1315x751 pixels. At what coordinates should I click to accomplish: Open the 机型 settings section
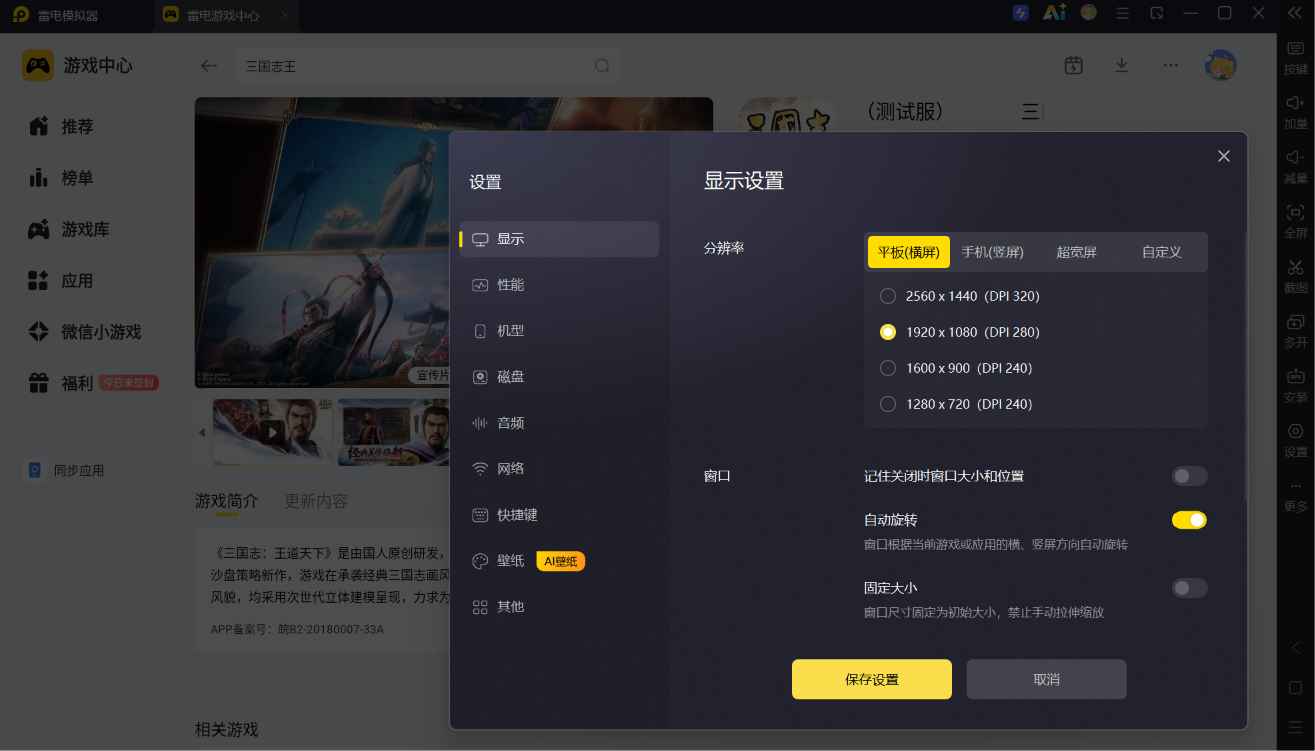click(x=559, y=331)
